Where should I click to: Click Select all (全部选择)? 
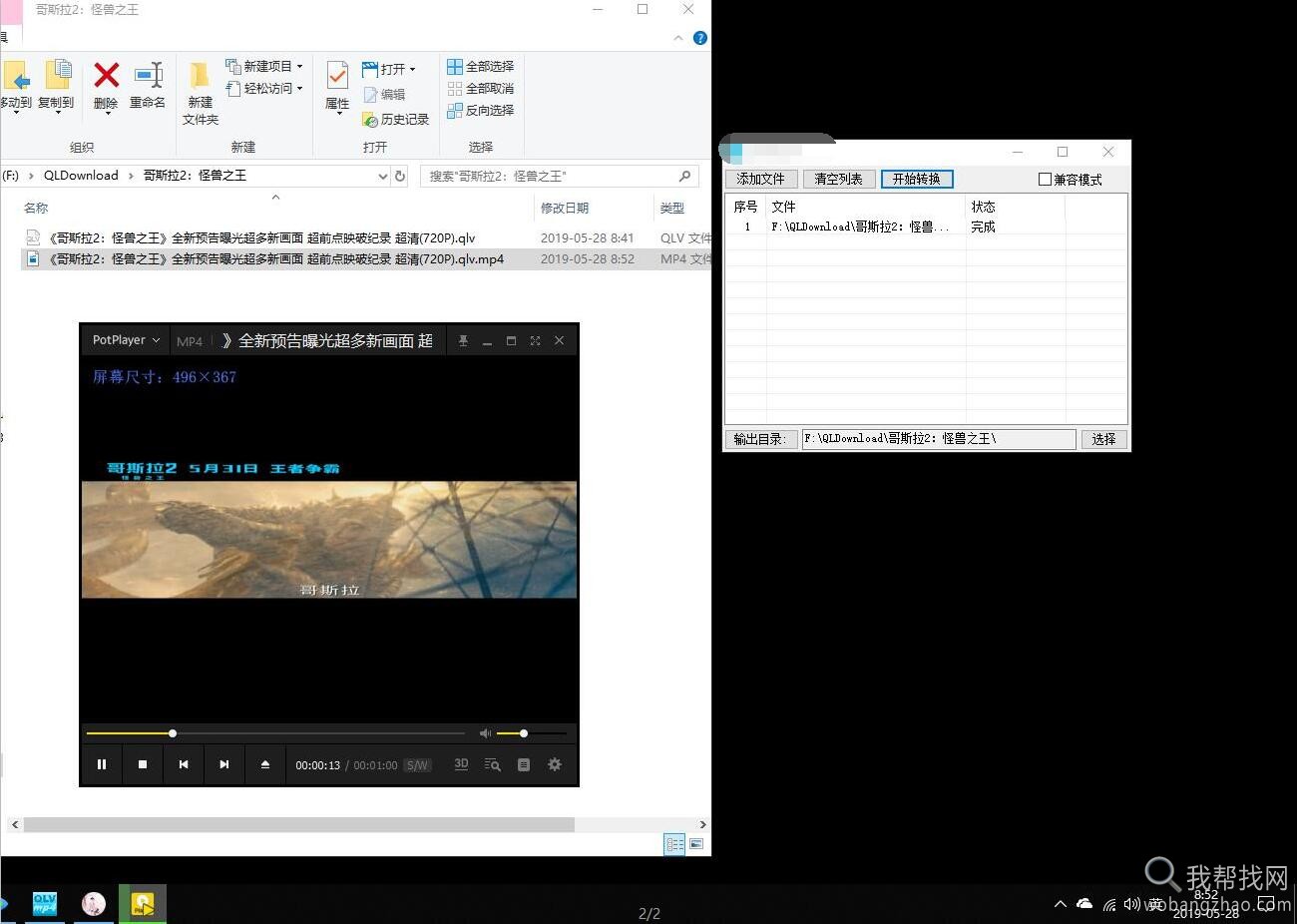(481, 66)
